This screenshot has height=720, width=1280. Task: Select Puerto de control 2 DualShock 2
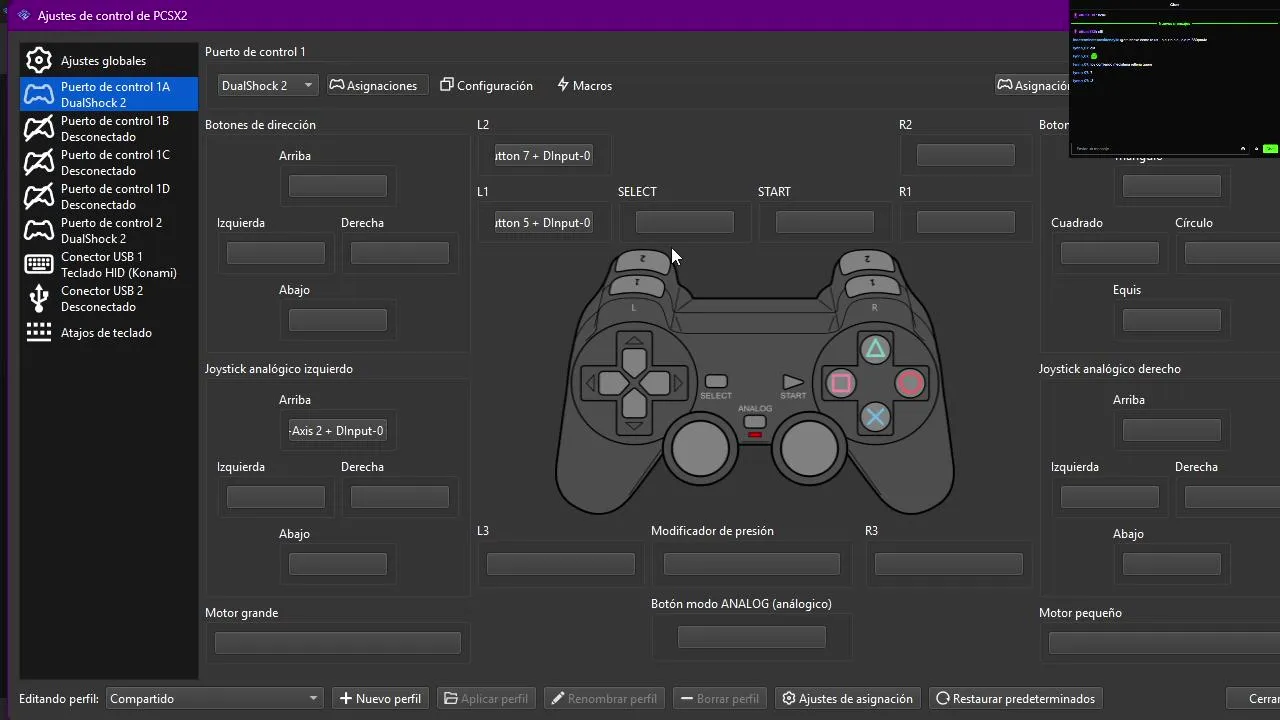coord(108,231)
